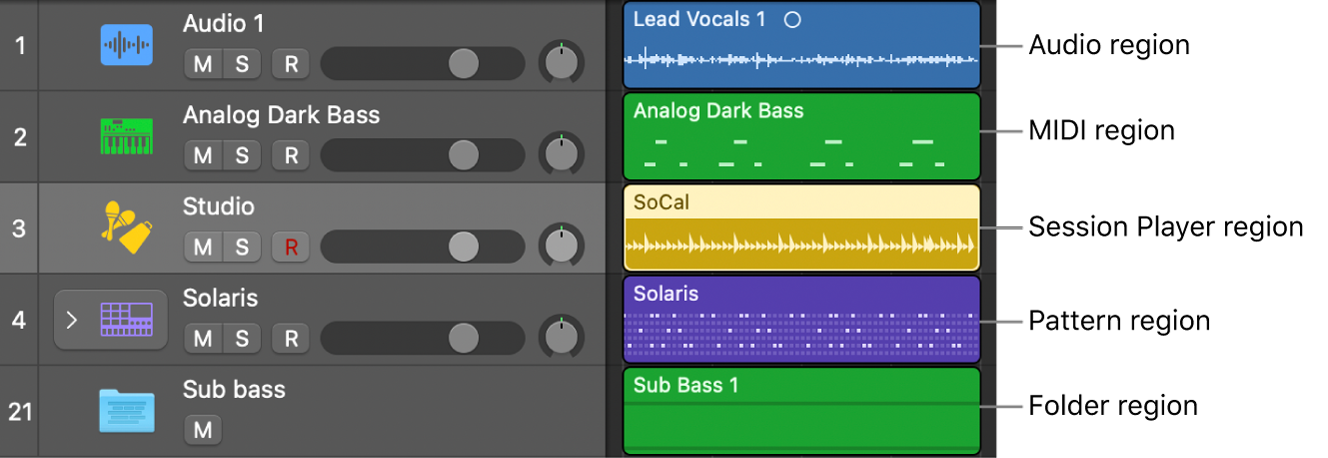Mute the Sub bass folder track
The image size is (1328, 458).
tap(203, 430)
